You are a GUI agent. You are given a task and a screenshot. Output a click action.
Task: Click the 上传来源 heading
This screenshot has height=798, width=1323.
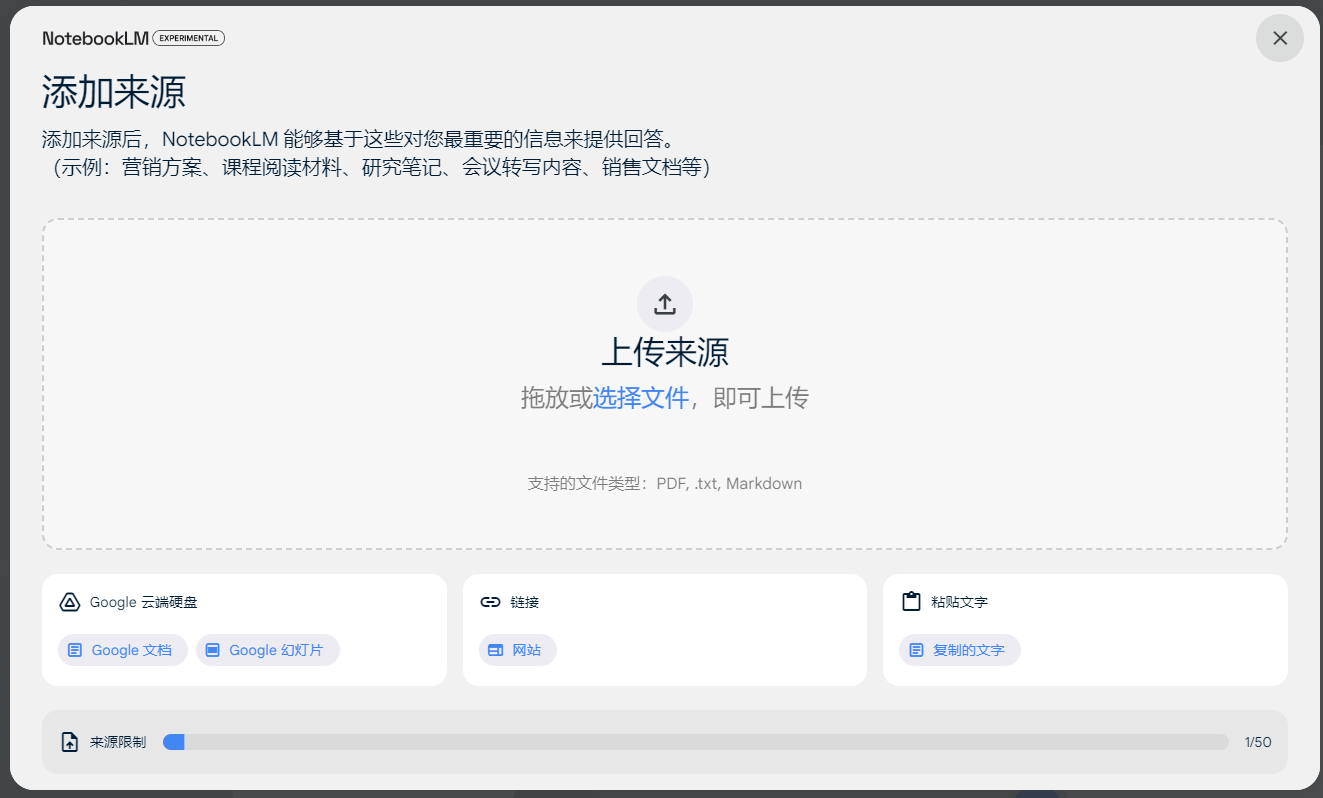(x=665, y=352)
